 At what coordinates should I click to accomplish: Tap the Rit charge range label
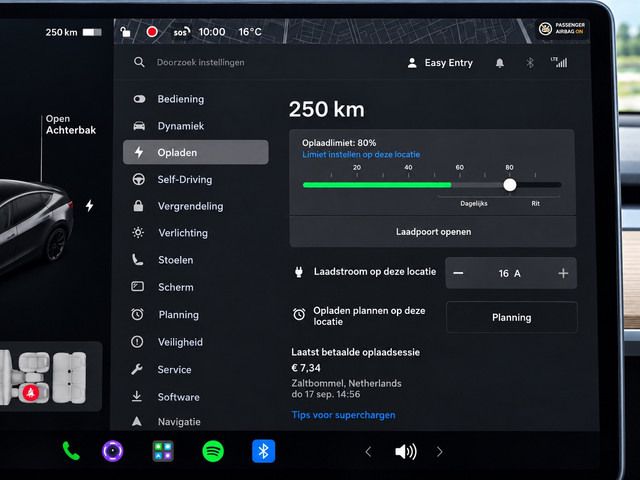[536, 203]
